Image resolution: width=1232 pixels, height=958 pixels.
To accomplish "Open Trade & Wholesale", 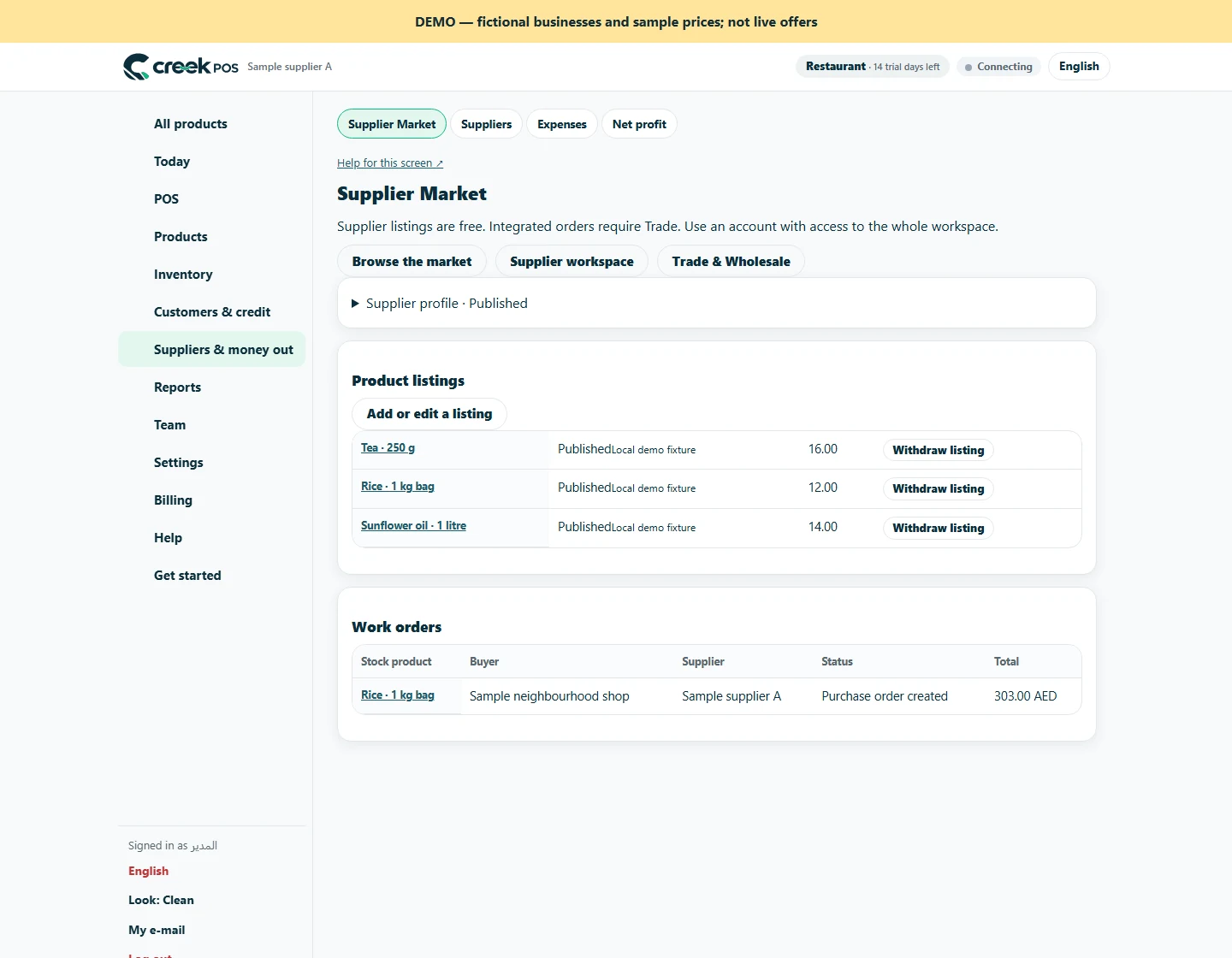I will pos(731,262).
